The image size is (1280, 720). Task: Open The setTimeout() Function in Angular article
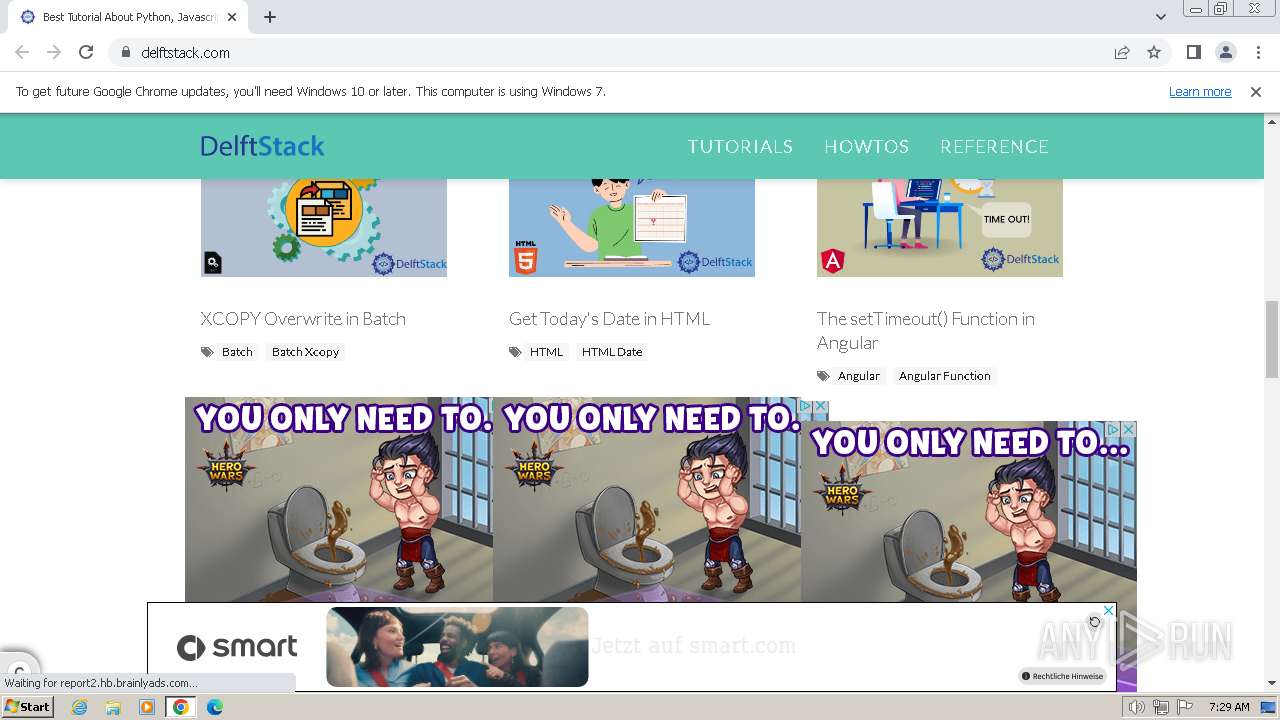pyautogui.click(x=926, y=330)
